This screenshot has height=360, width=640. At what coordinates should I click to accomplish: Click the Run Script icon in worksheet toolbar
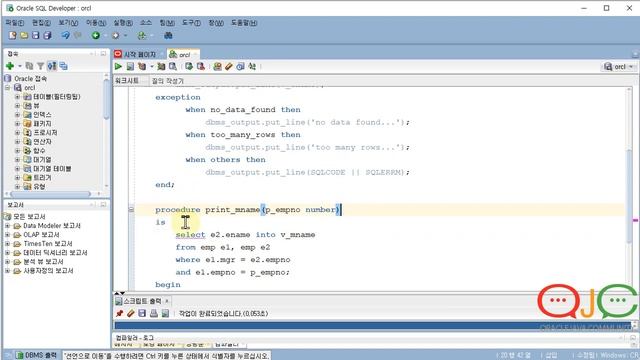tap(130, 67)
